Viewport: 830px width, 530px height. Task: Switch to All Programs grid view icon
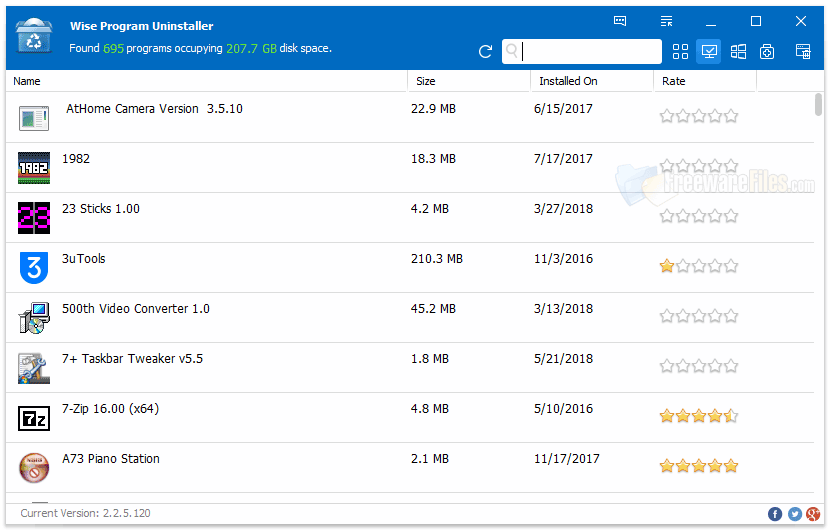(x=680, y=51)
